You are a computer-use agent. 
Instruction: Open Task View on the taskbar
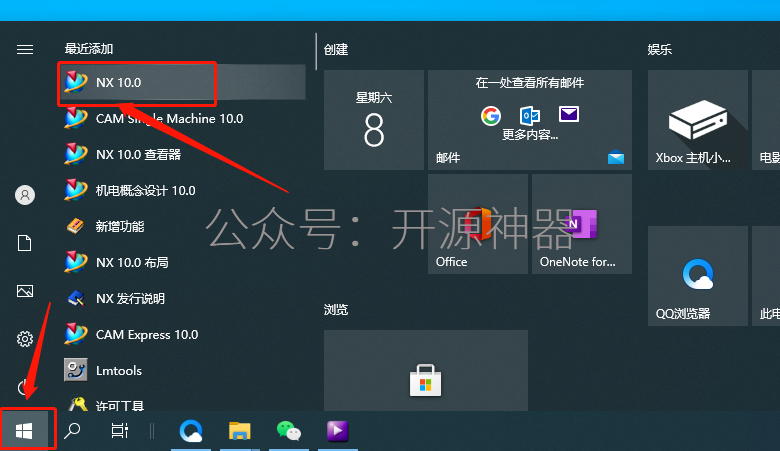(119, 431)
